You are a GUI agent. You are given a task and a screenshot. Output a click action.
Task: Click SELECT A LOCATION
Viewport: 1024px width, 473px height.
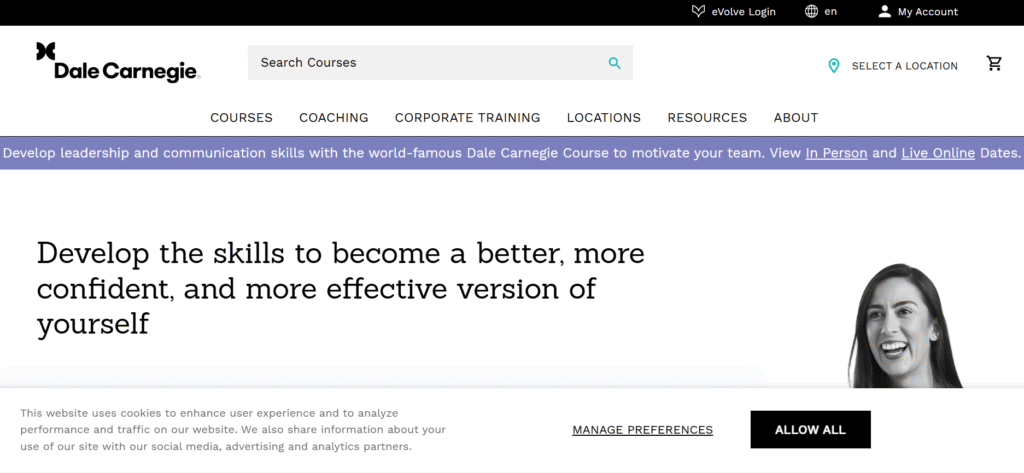click(904, 66)
